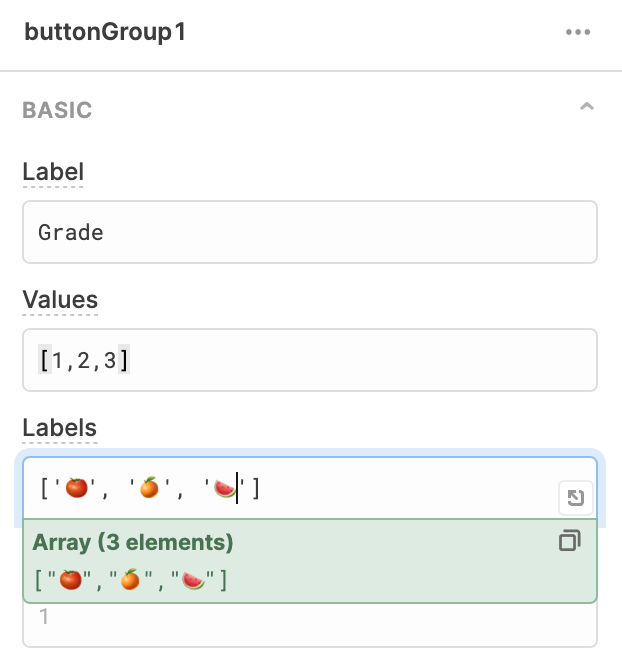Focus the field below the preview showing 1
Viewport: 622px width, 658px height.
pos(310,625)
